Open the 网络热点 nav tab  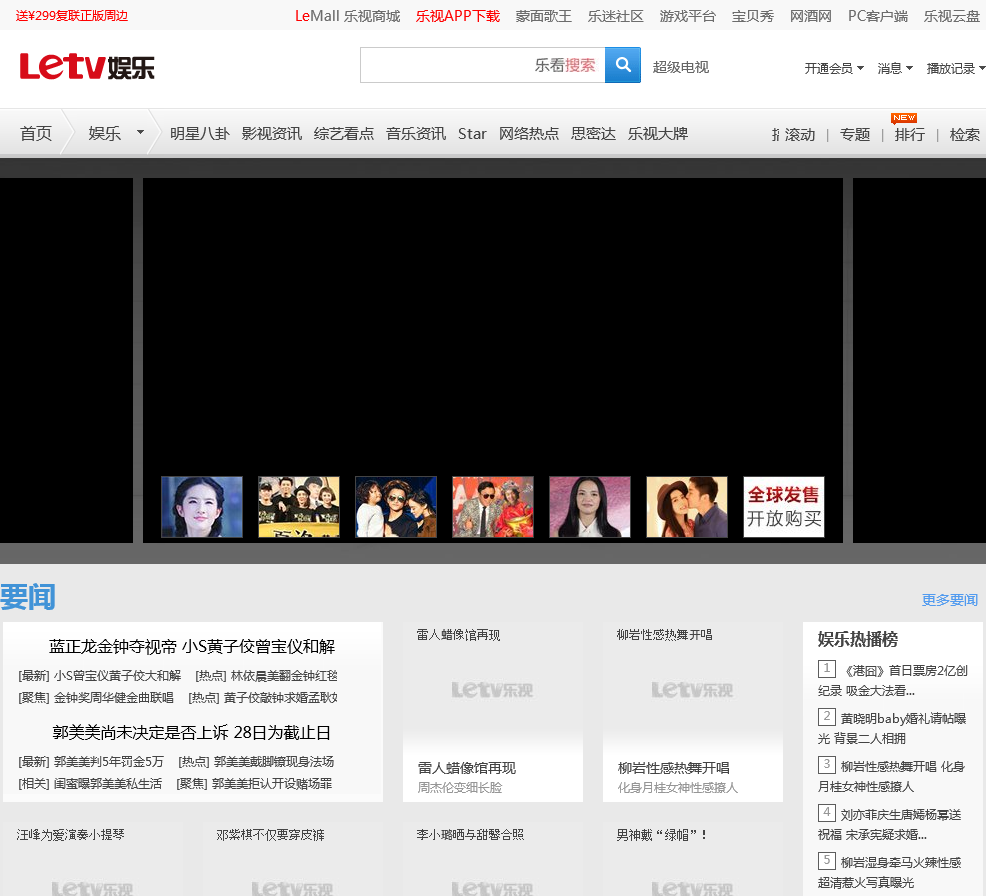point(529,133)
